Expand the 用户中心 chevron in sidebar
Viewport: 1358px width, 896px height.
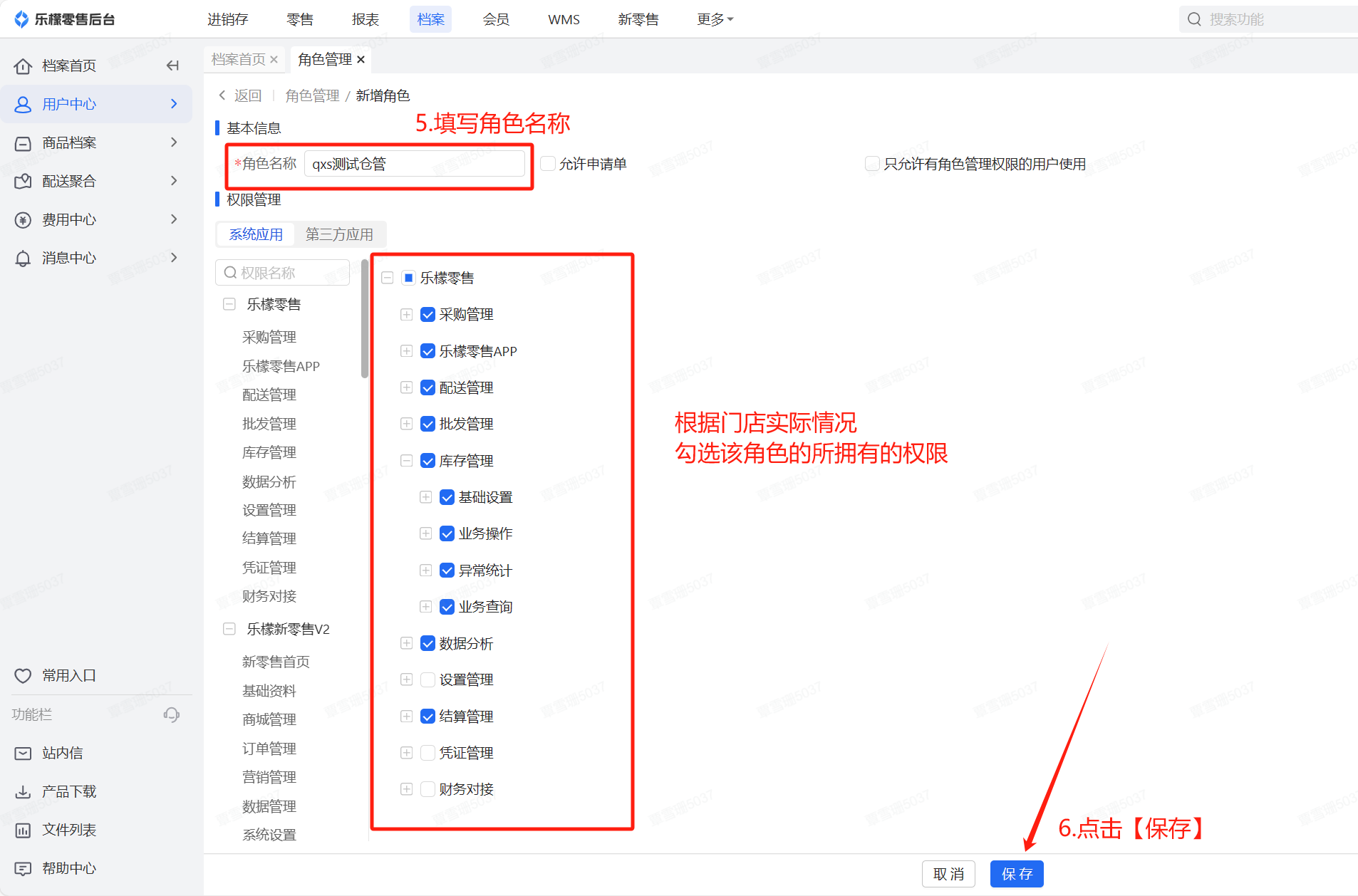174,104
